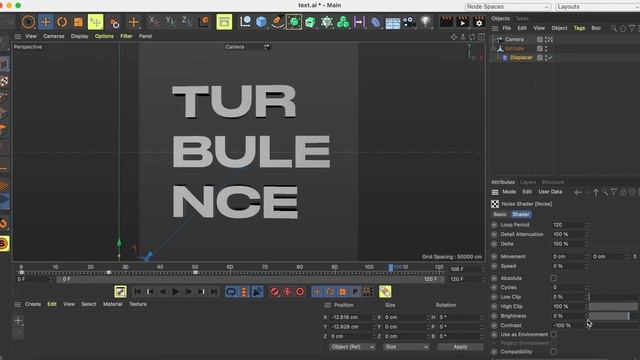Toggle the Displacer object's enable checkbox
Viewport: 640px width, 360px height.
[540, 58]
